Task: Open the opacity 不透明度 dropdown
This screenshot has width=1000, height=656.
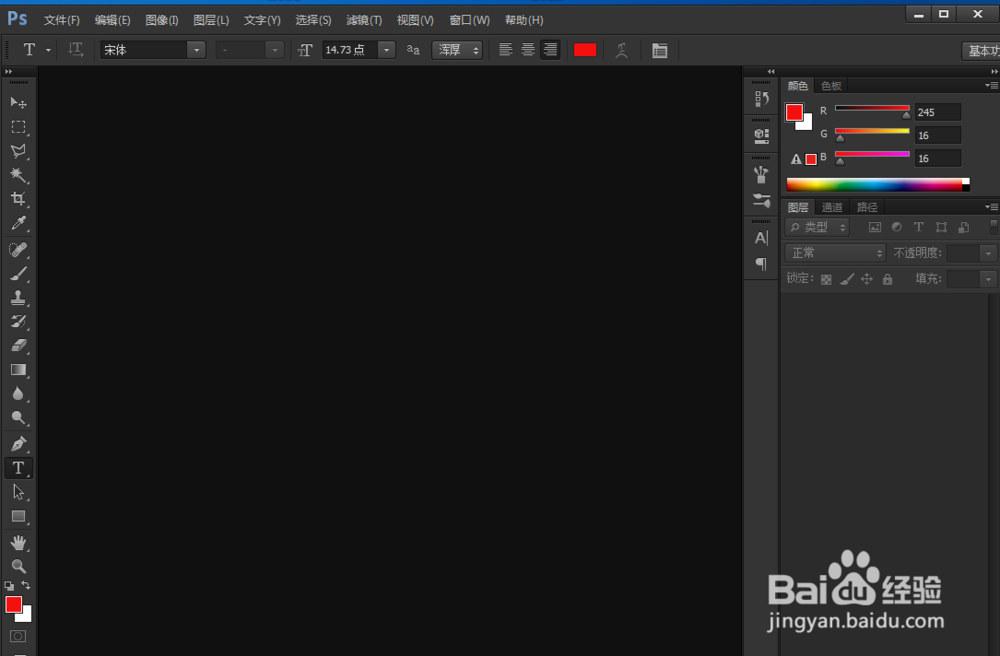Action: (x=988, y=253)
